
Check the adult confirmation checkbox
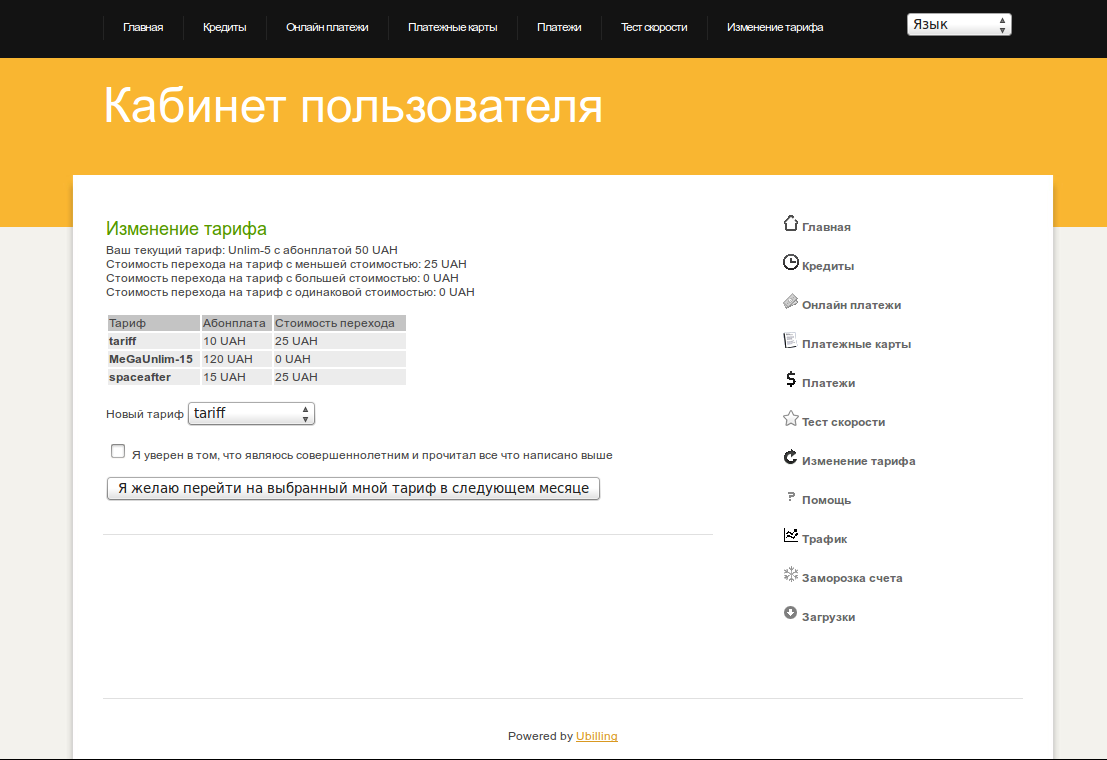pyautogui.click(x=118, y=452)
